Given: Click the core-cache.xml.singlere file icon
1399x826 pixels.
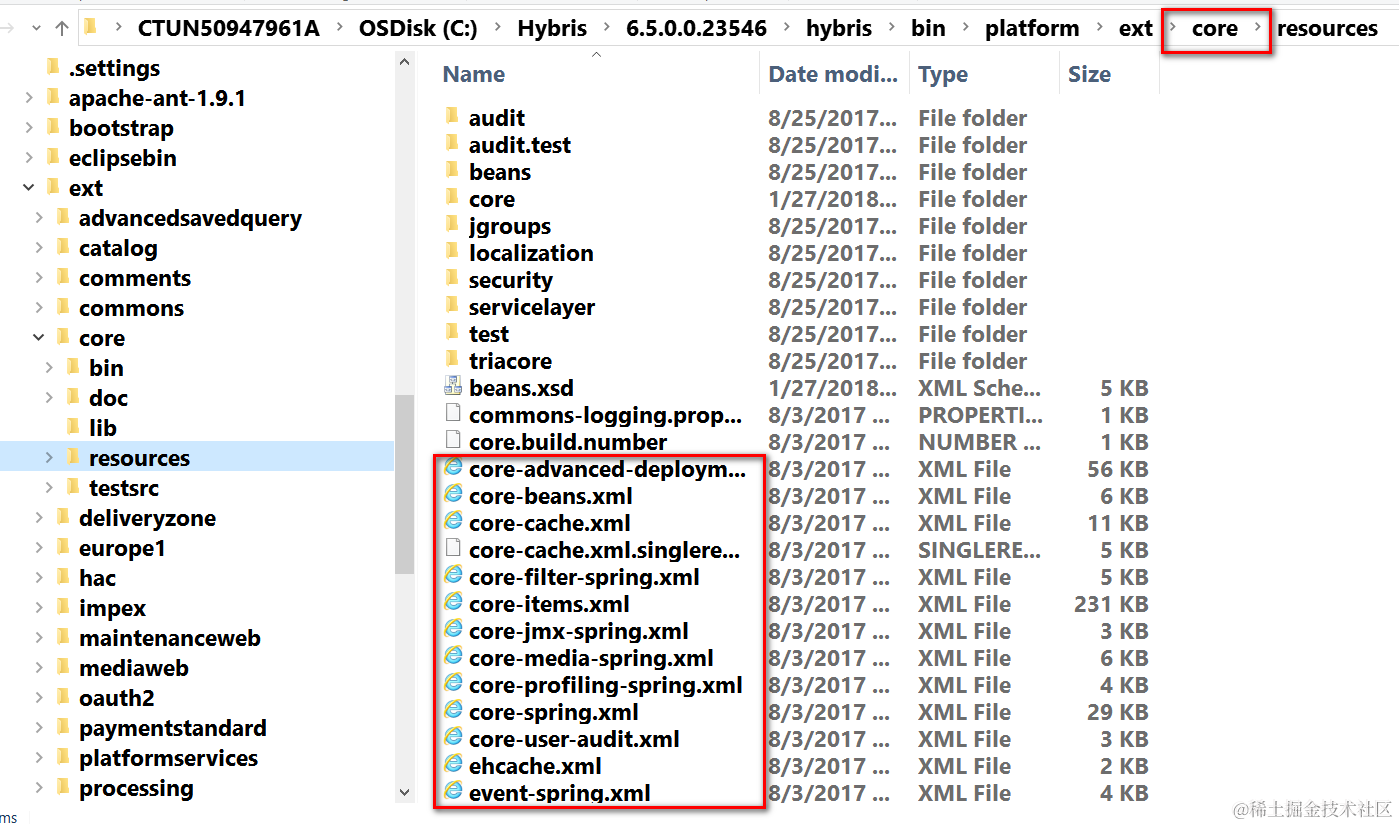Looking at the screenshot, I should click(453, 549).
